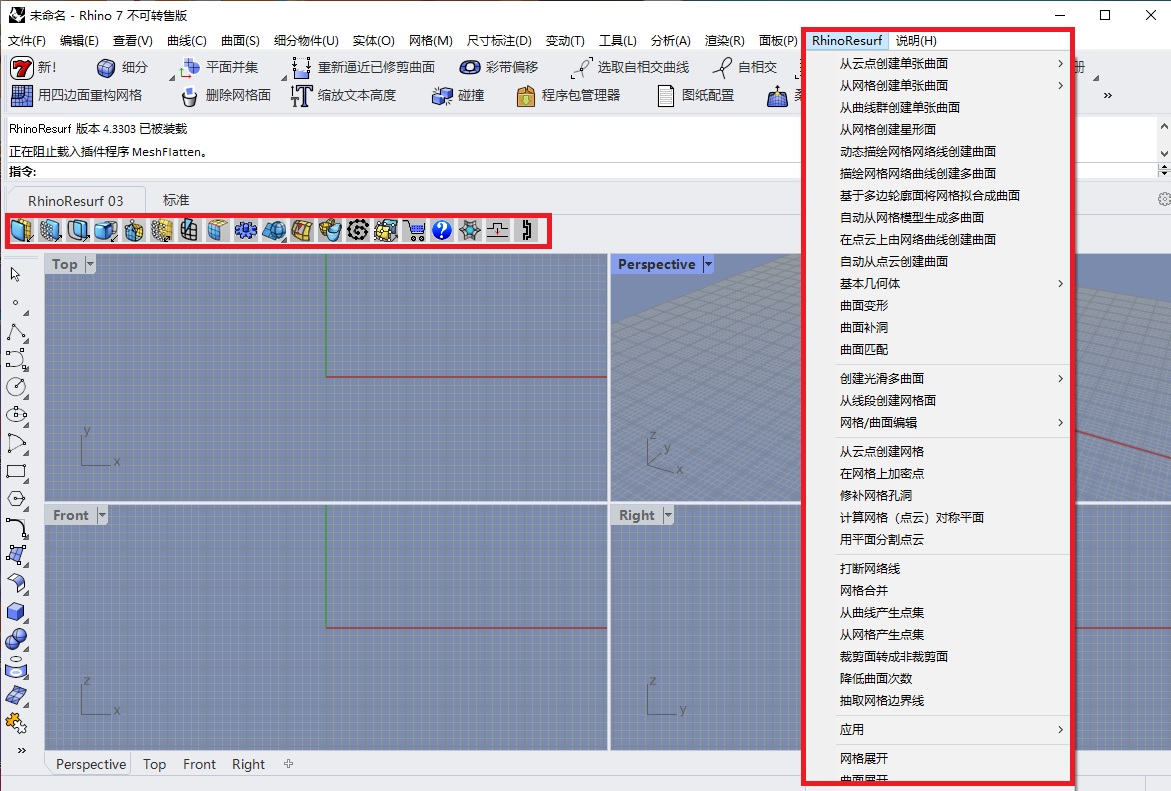Select the blue Box solid tool
This screenshot has width=1171, height=791.
tap(16, 612)
